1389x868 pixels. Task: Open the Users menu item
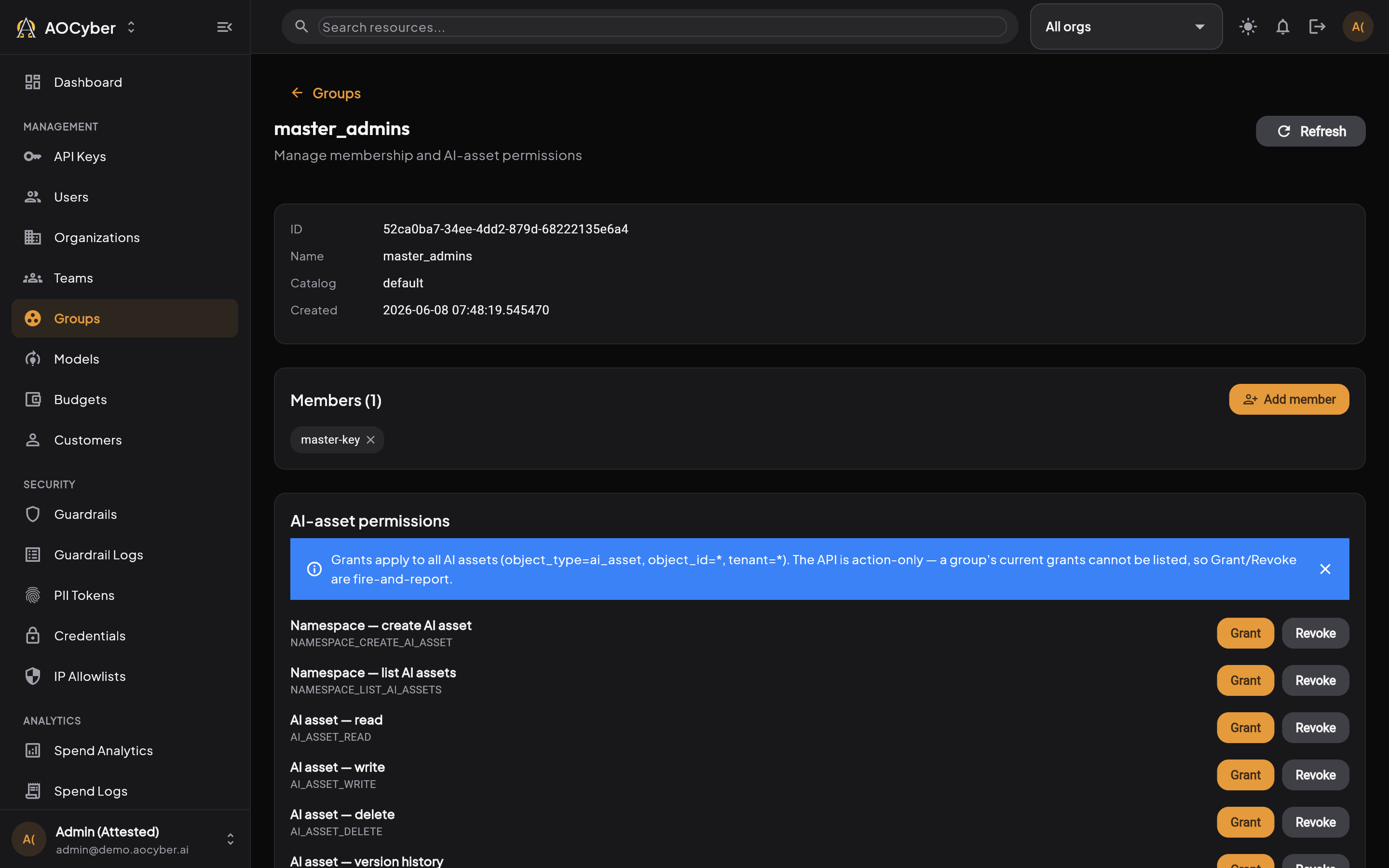click(x=124, y=197)
